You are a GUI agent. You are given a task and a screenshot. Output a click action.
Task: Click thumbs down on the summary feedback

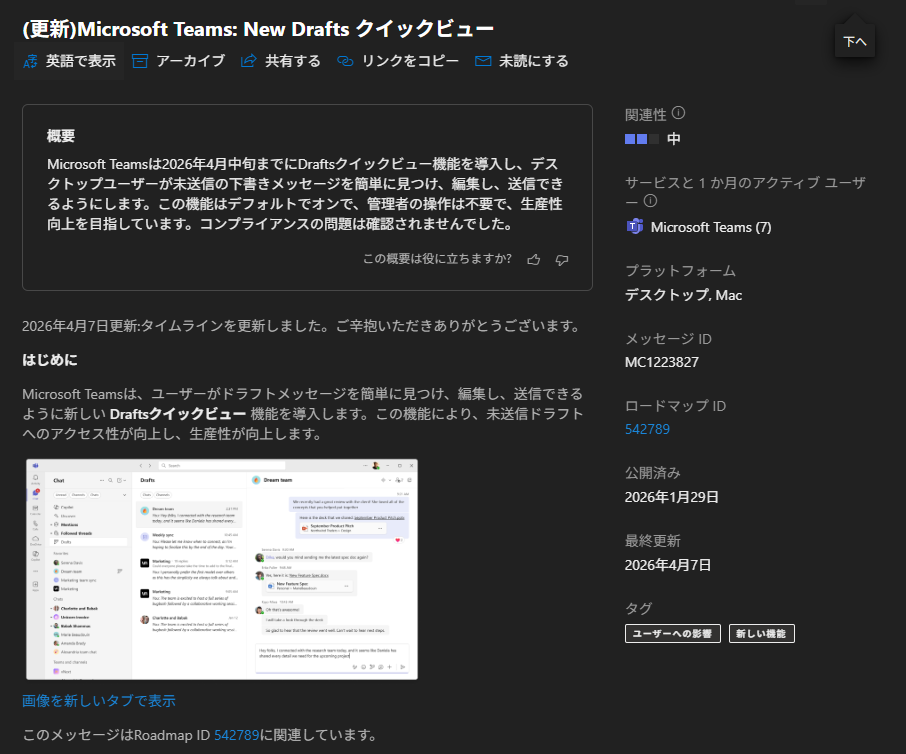point(562,260)
